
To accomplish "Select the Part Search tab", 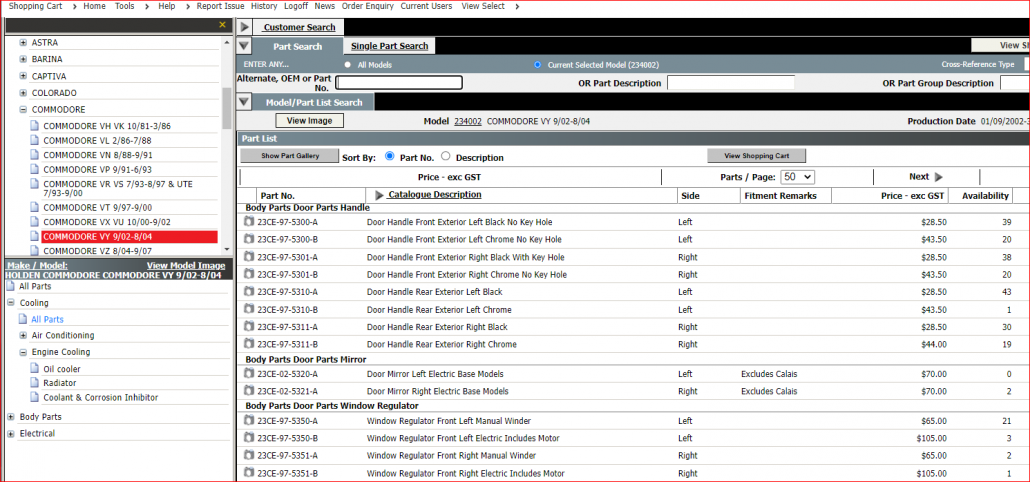I will coord(298,46).
